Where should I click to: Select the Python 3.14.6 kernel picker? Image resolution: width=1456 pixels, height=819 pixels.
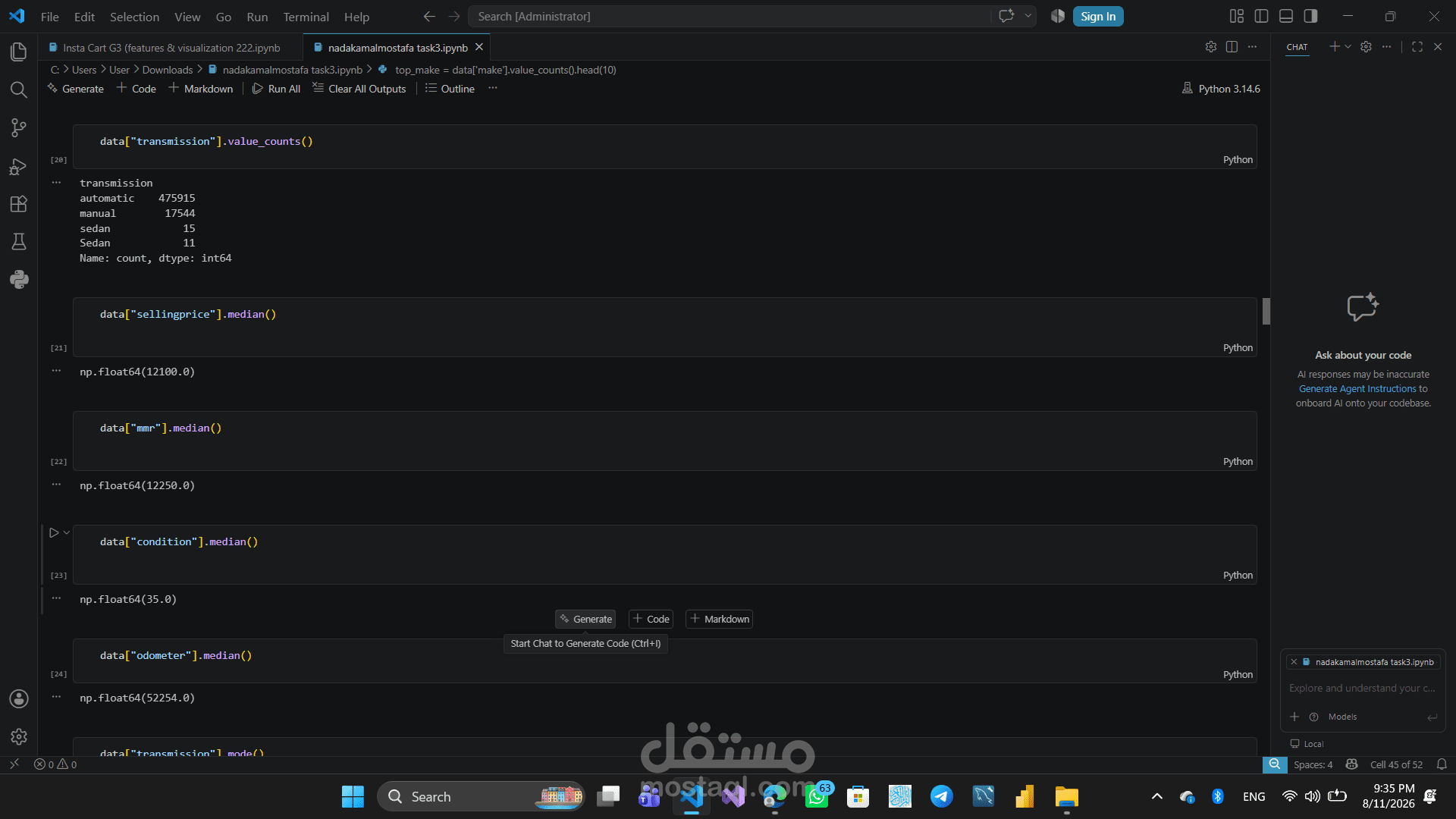tap(1221, 89)
